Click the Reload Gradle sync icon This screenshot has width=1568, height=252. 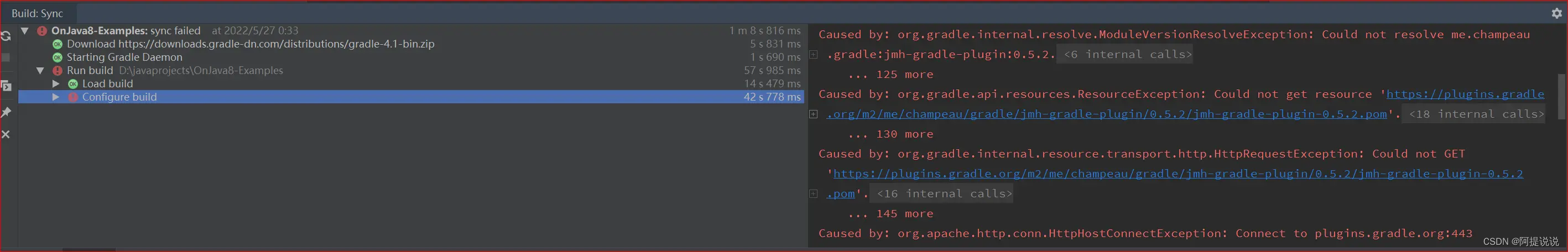[6, 36]
